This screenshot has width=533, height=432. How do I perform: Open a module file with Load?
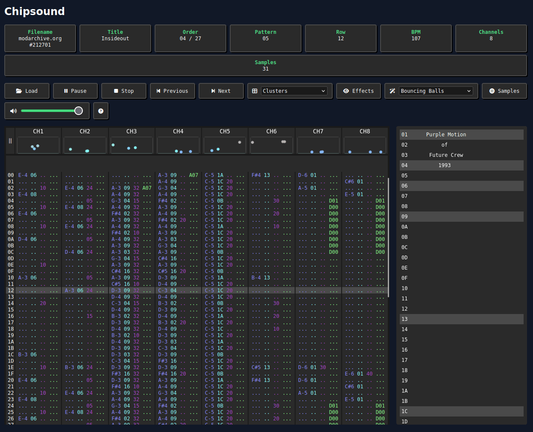(27, 91)
